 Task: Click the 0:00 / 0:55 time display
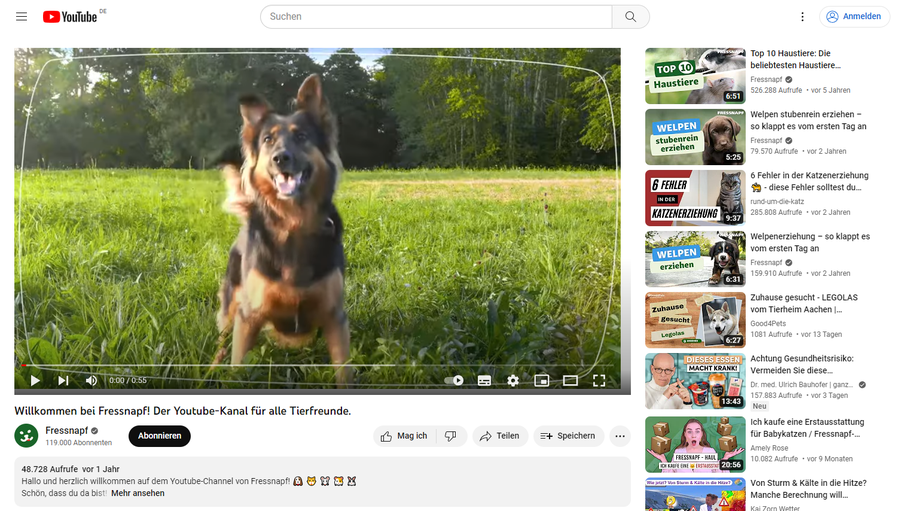click(127, 381)
